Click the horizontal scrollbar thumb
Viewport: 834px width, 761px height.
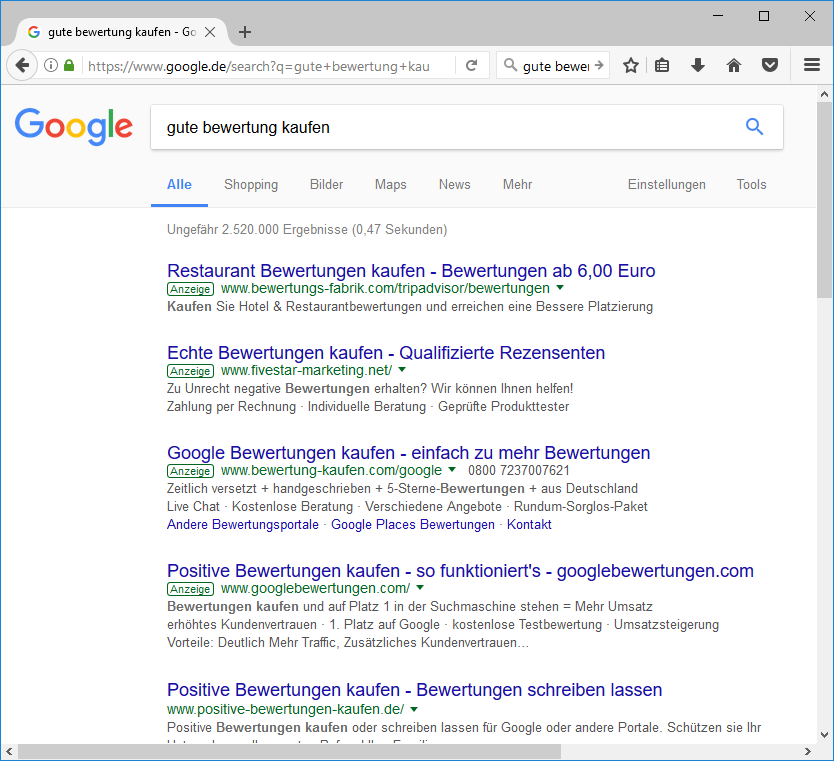click(x=289, y=751)
